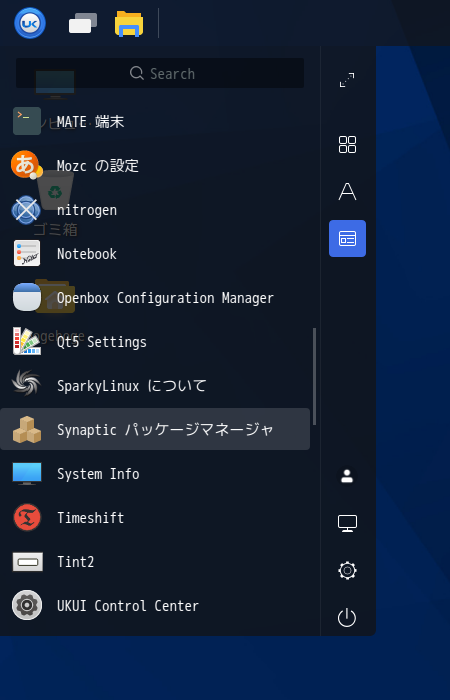
Task: Launch Timeshift backup tool
Action: click(x=155, y=517)
